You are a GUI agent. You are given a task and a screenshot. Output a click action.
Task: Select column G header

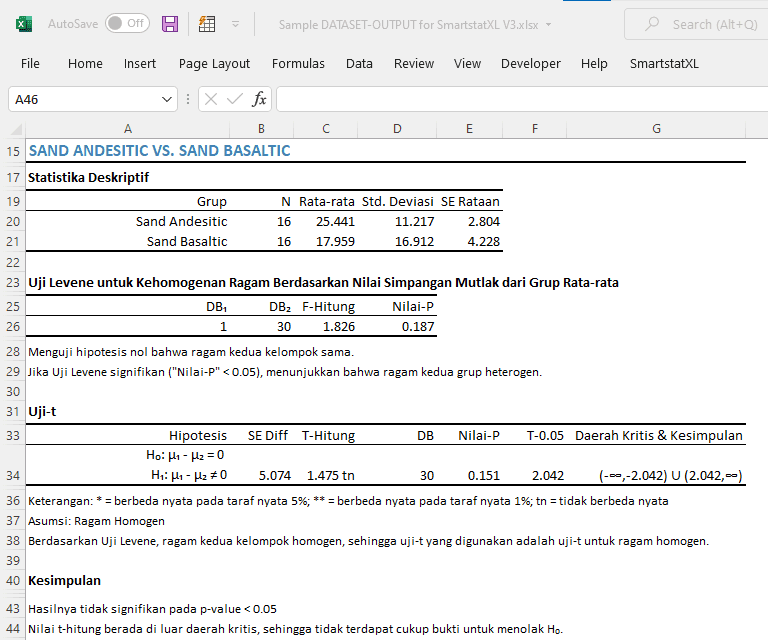[x=655, y=128]
